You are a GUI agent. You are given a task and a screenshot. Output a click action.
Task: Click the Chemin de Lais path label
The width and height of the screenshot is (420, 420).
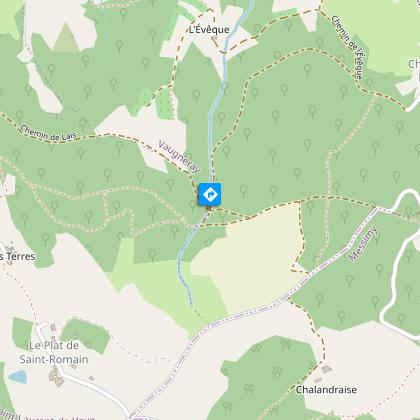48,134
